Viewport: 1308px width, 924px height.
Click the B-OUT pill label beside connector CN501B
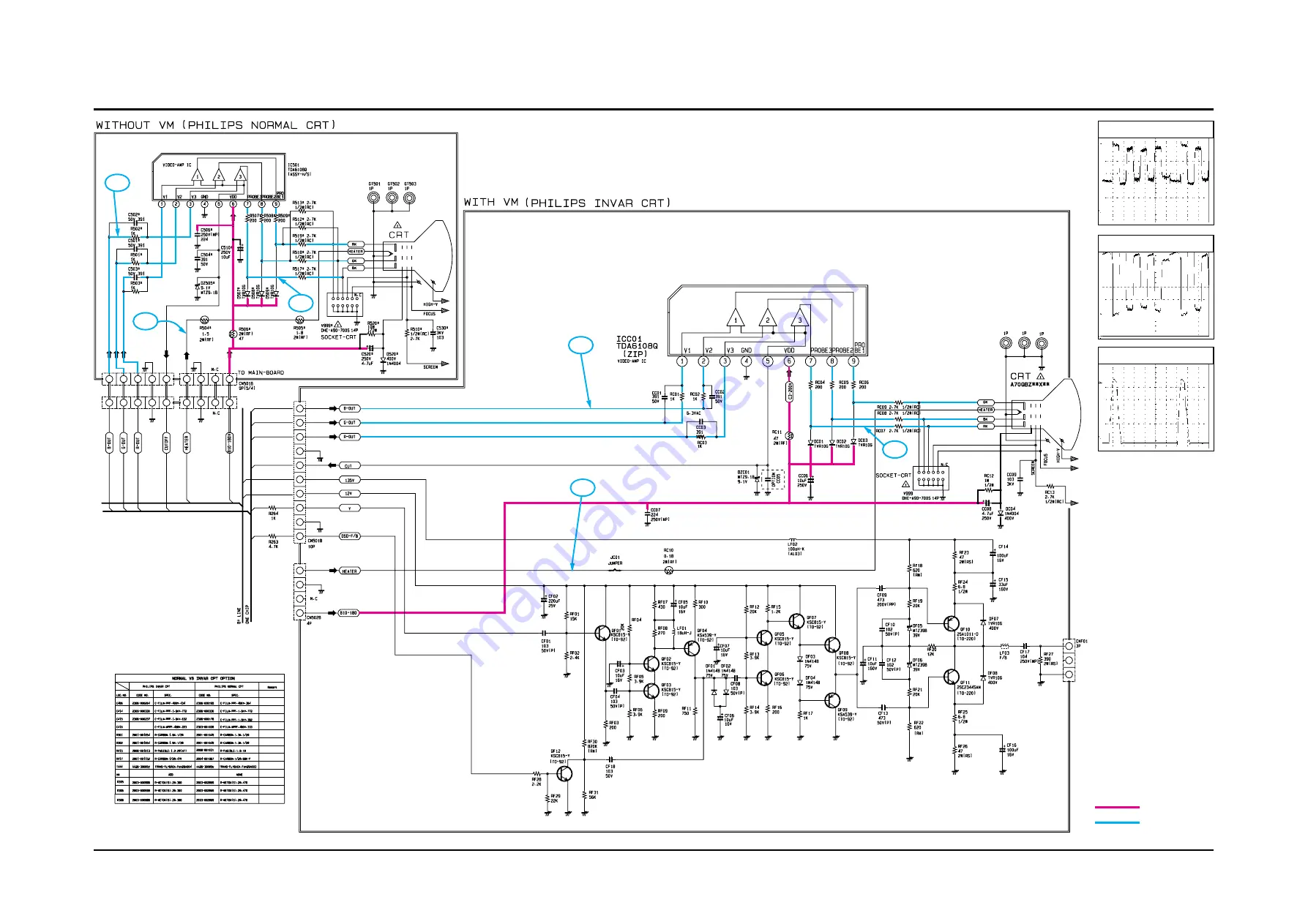350,408
